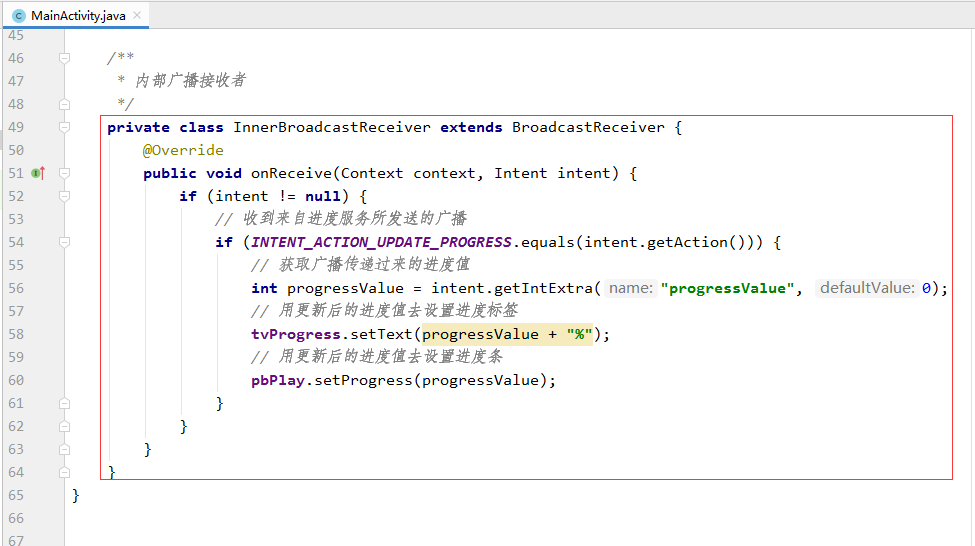Click the pbPlay field reference
The height and width of the screenshot is (546, 975).
pyautogui.click(x=277, y=380)
